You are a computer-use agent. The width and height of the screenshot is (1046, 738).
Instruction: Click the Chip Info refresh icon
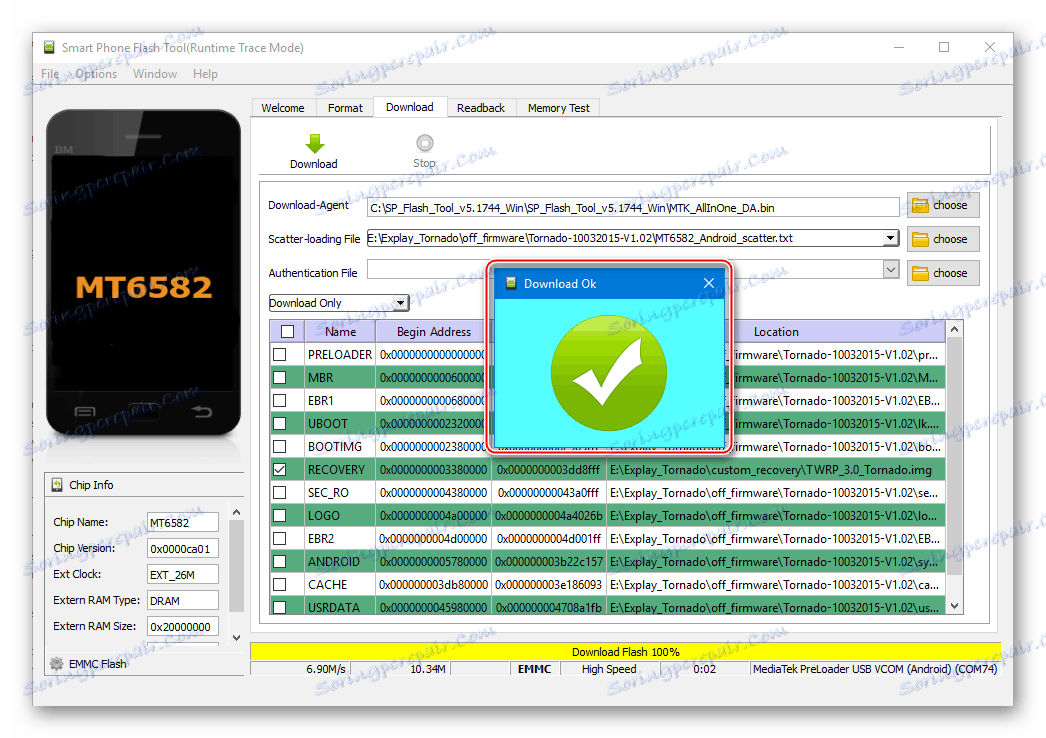point(57,485)
